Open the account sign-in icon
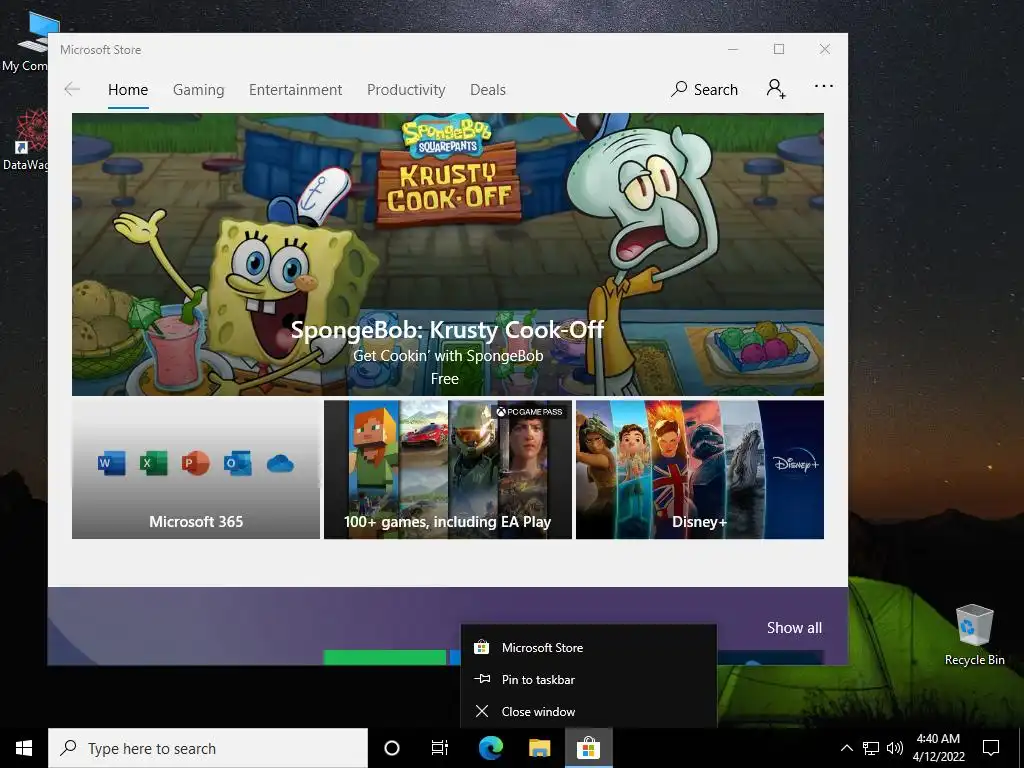Screen dimensions: 1024x768 (x=776, y=88)
